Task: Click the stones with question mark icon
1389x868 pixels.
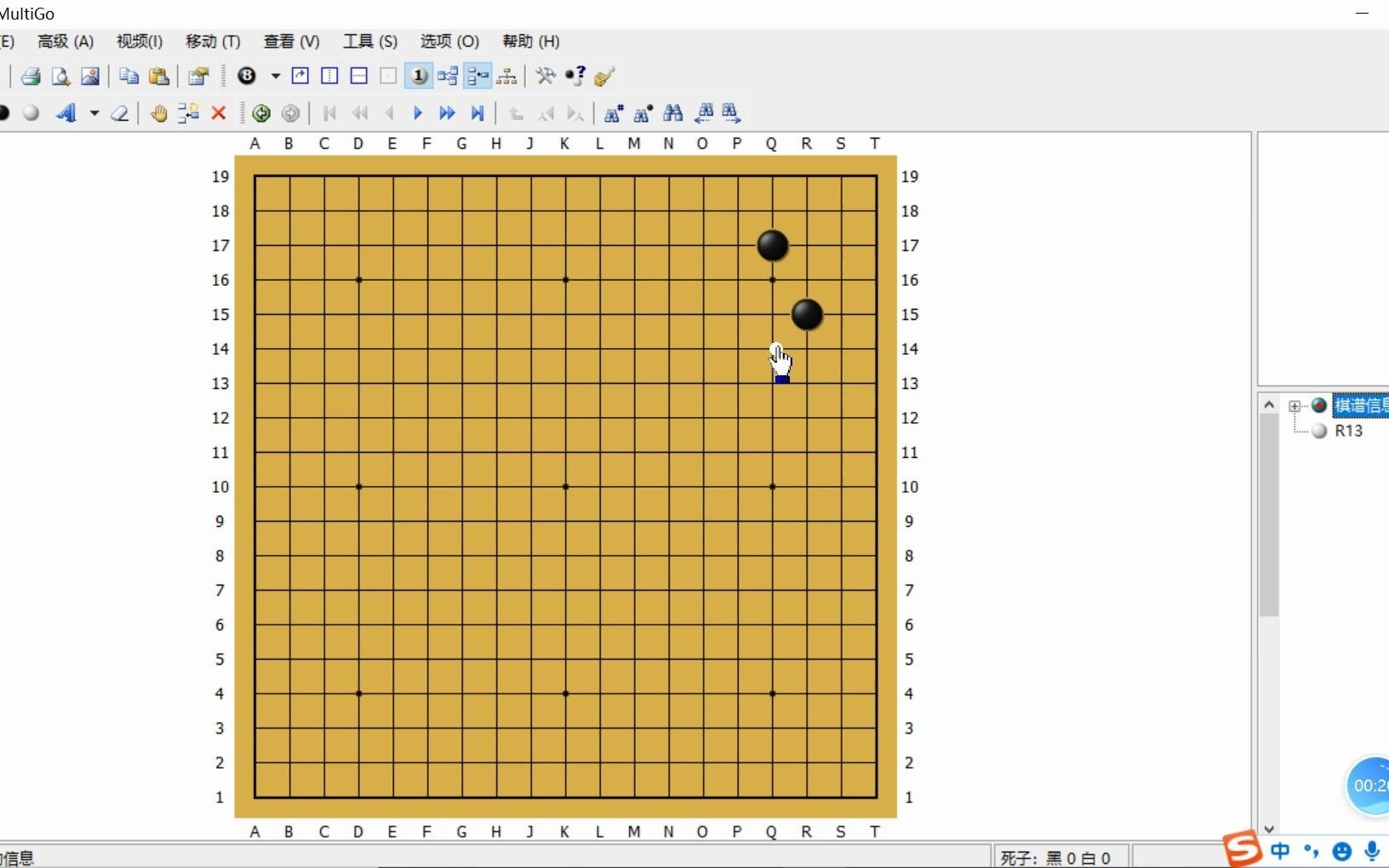Action: [x=575, y=77]
